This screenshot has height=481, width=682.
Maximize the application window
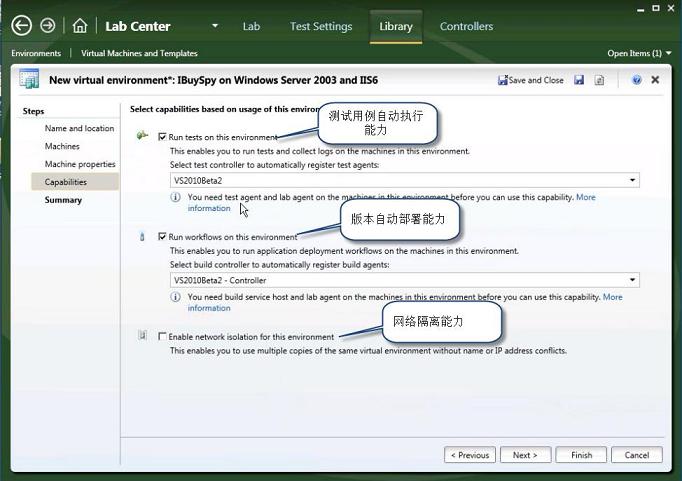655,8
